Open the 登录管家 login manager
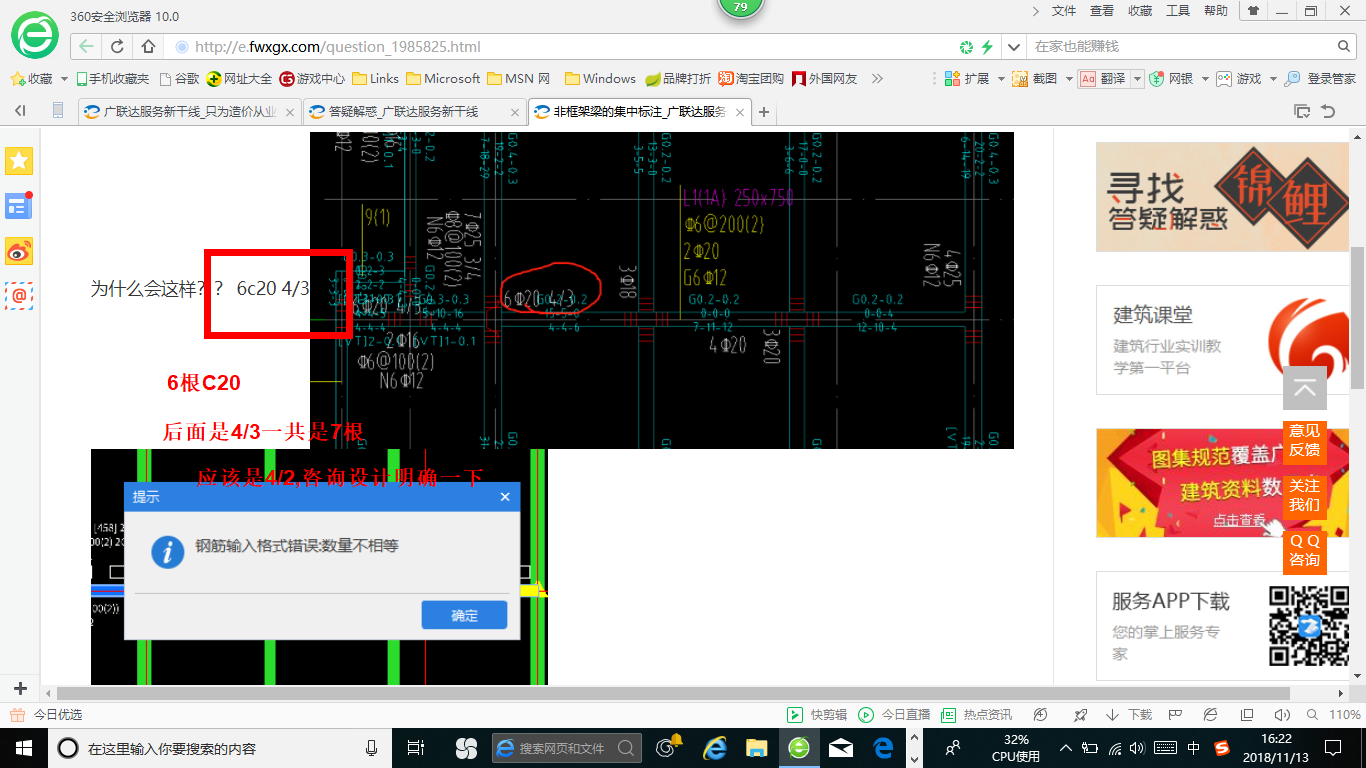This screenshot has width=1366, height=768. [x=1320, y=78]
